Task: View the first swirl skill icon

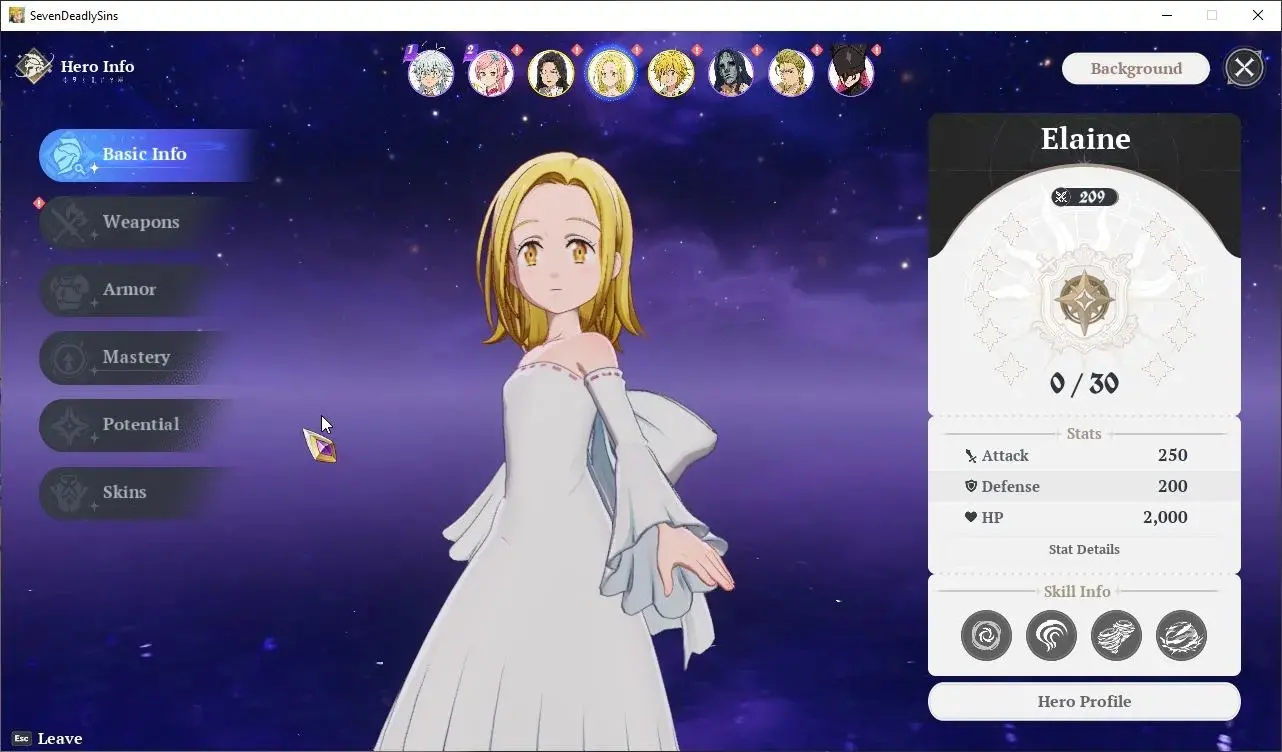Action: click(986, 635)
